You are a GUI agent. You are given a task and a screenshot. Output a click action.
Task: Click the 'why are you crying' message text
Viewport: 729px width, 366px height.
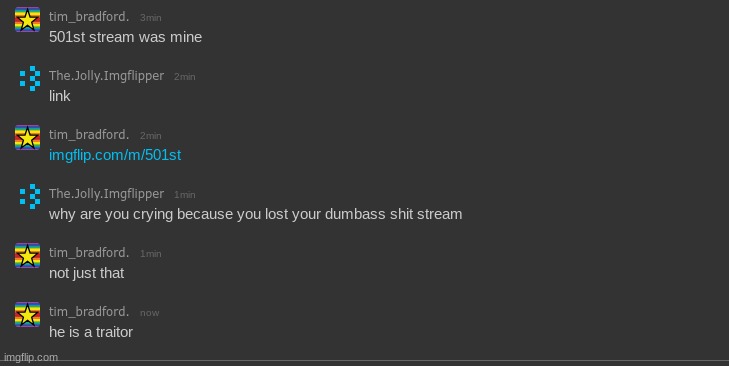256,214
